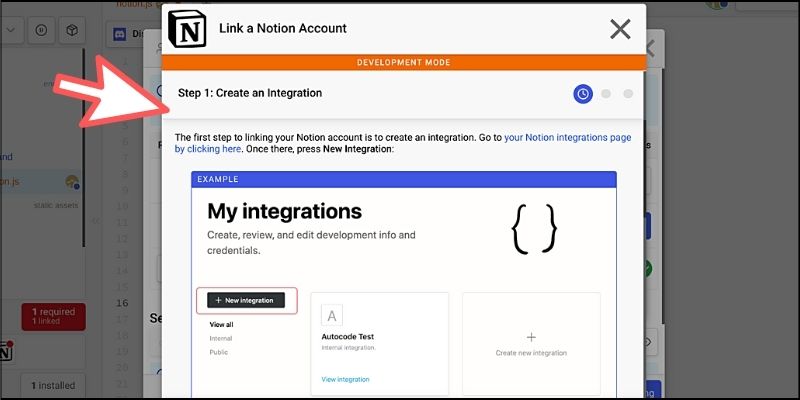Click the View integration link
The height and width of the screenshot is (400, 800).
click(345, 379)
